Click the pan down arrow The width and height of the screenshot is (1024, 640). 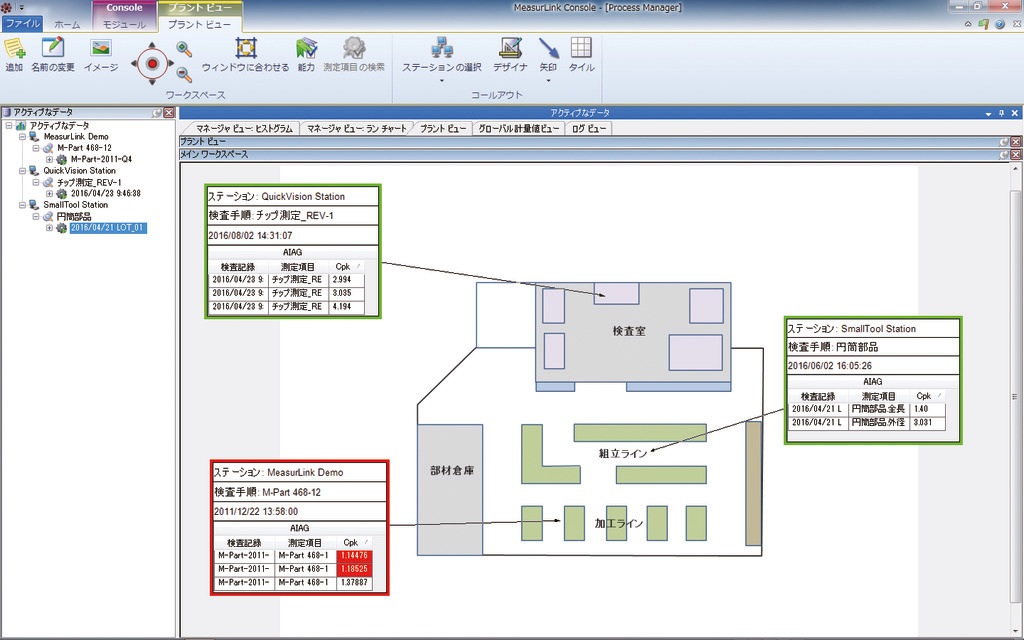click(152, 82)
